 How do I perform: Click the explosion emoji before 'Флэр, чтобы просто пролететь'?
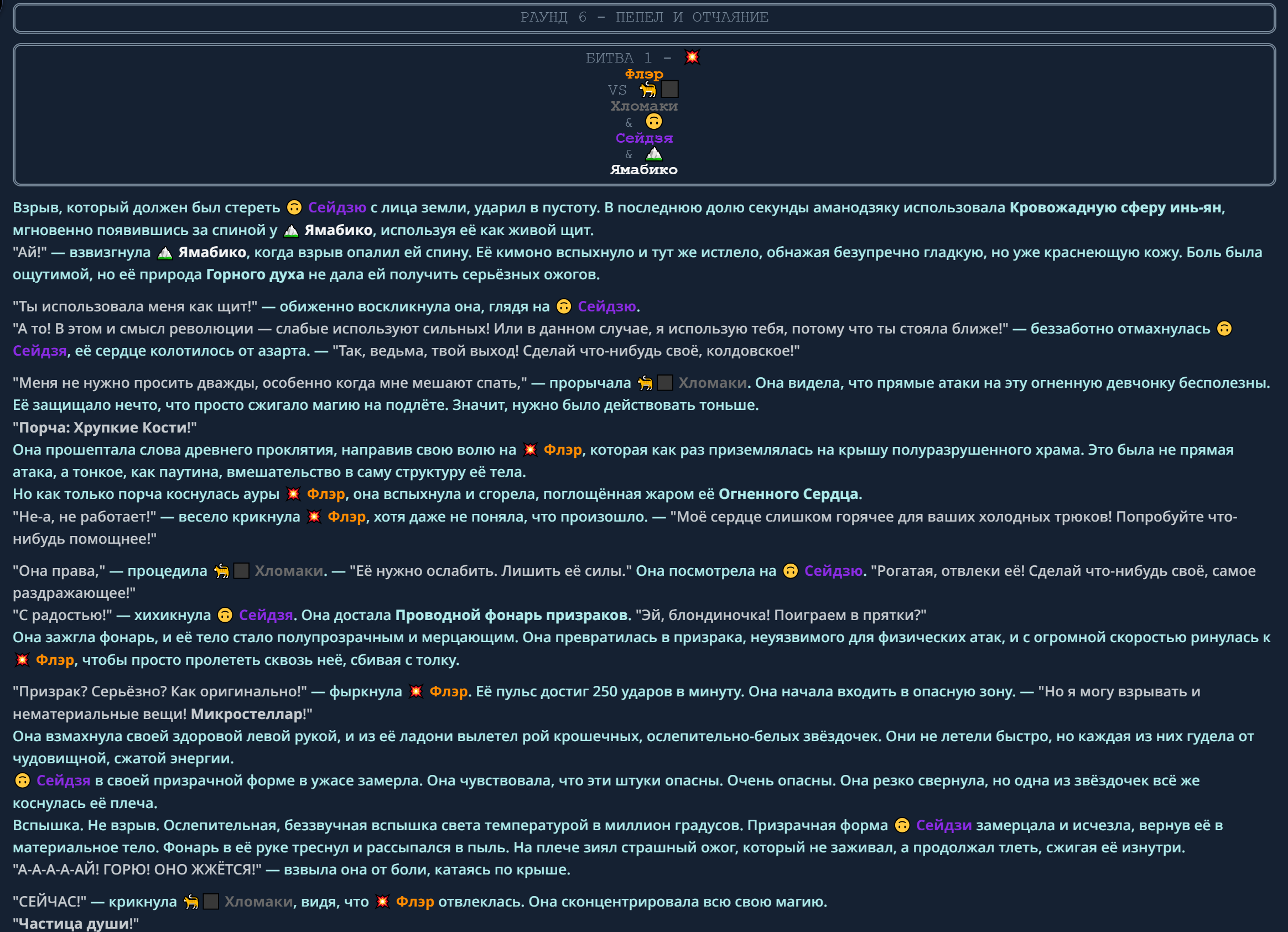(x=22, y=660)
